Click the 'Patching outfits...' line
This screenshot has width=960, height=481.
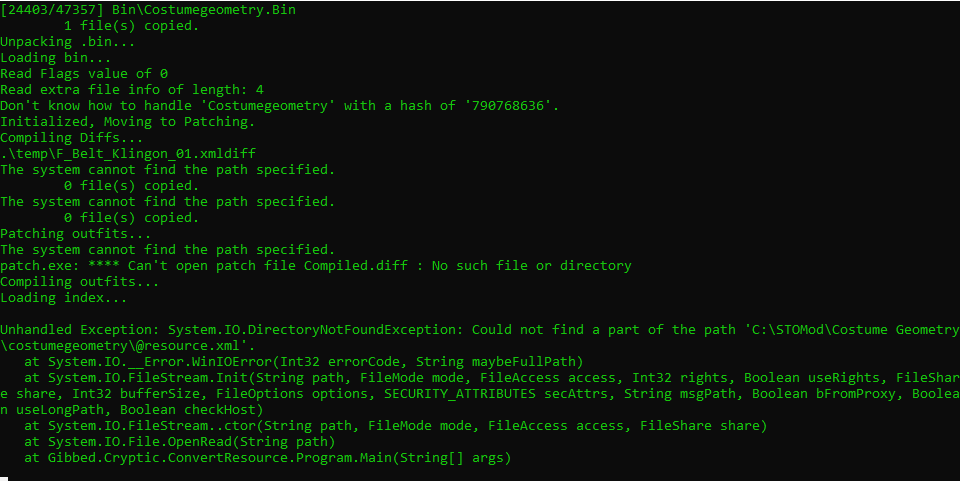(x=76, y=233)
